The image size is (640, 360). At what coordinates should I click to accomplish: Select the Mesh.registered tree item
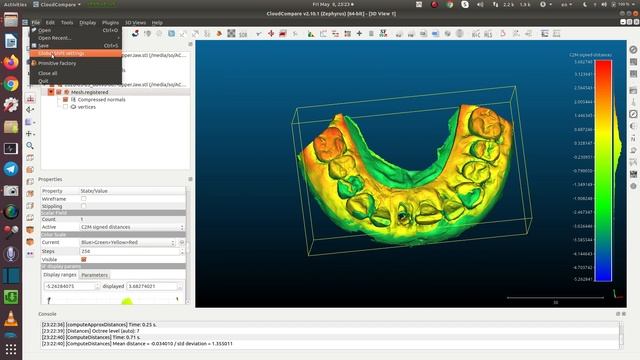89,92
